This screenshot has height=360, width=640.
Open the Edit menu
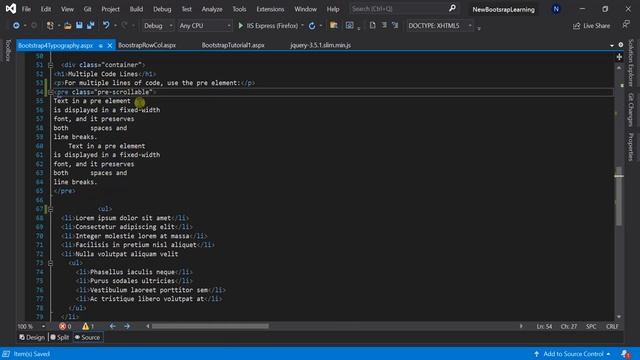[x=46, y=9]
